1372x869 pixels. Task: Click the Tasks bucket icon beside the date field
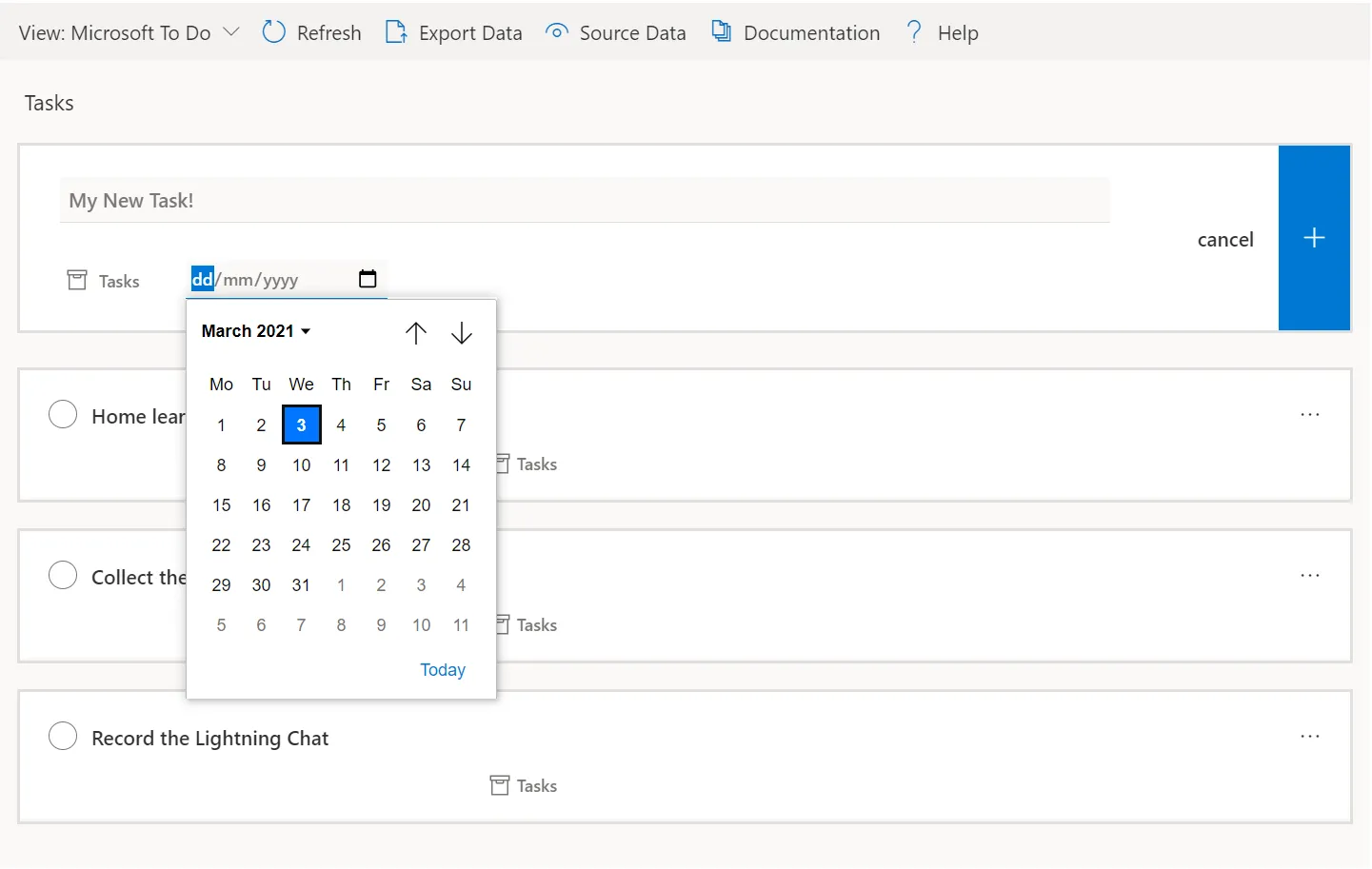pyautogui.click(x=76, y=279)
